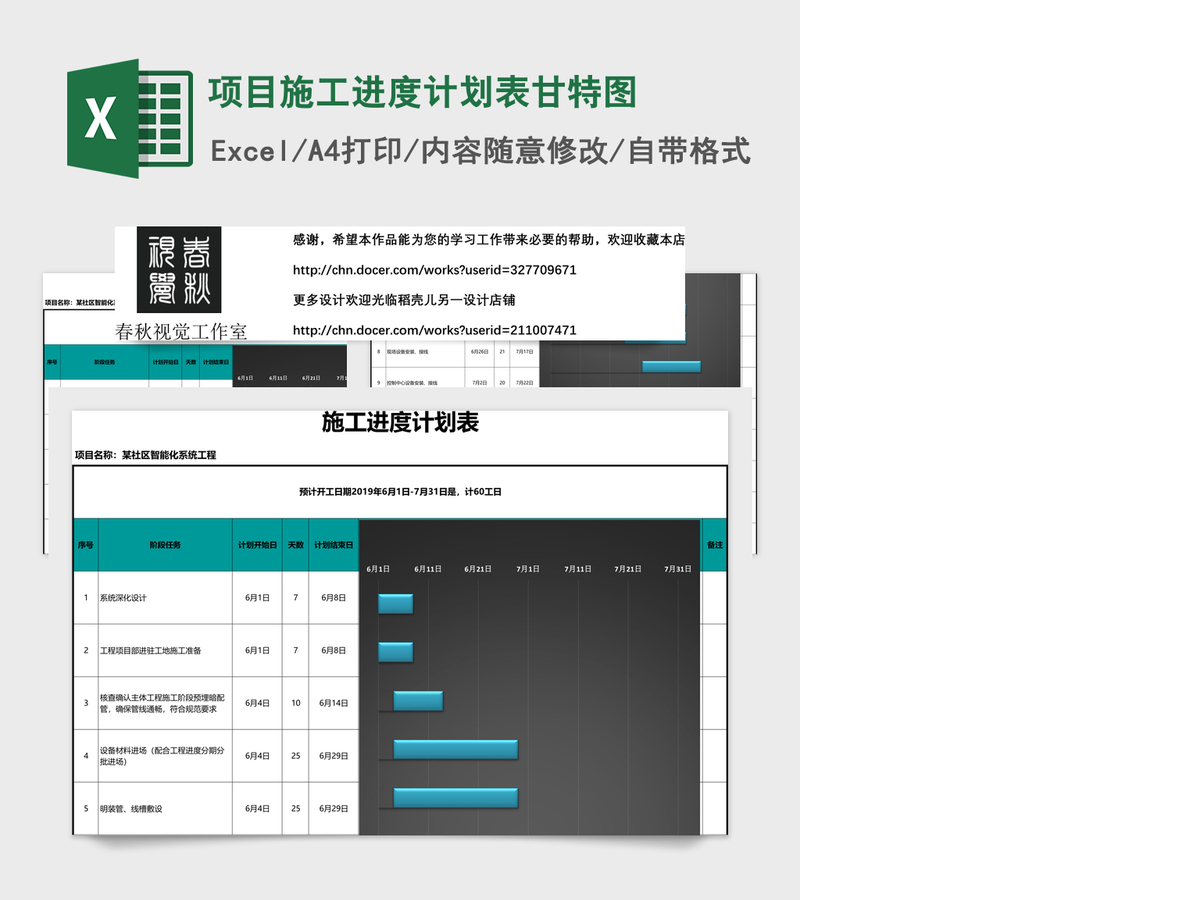The width and height of the screenshot is (1200, 900).
Task: Click the 计划开始日 header on the front sheet
Action: point(257,545)
